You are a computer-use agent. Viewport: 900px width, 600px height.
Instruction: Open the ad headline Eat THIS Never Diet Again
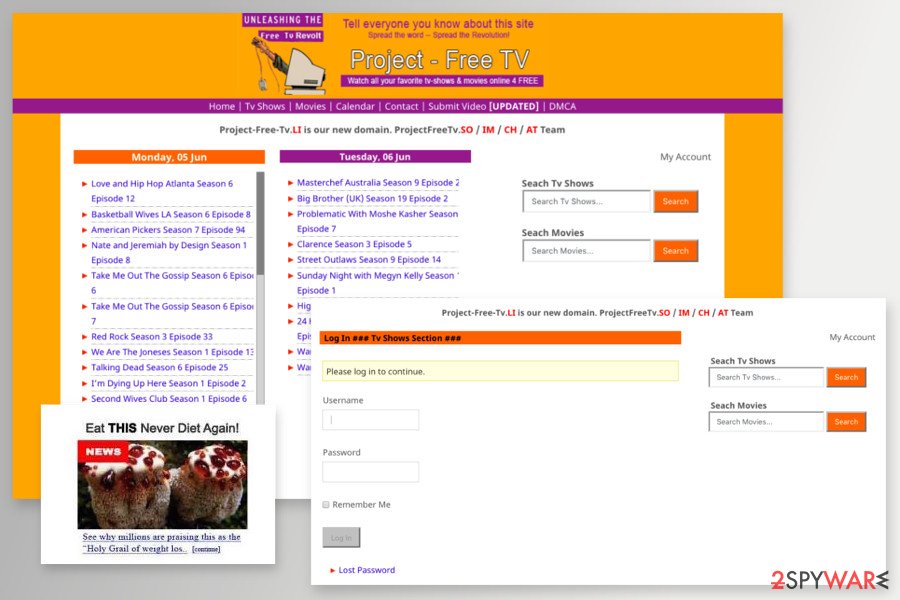point(162,428)
